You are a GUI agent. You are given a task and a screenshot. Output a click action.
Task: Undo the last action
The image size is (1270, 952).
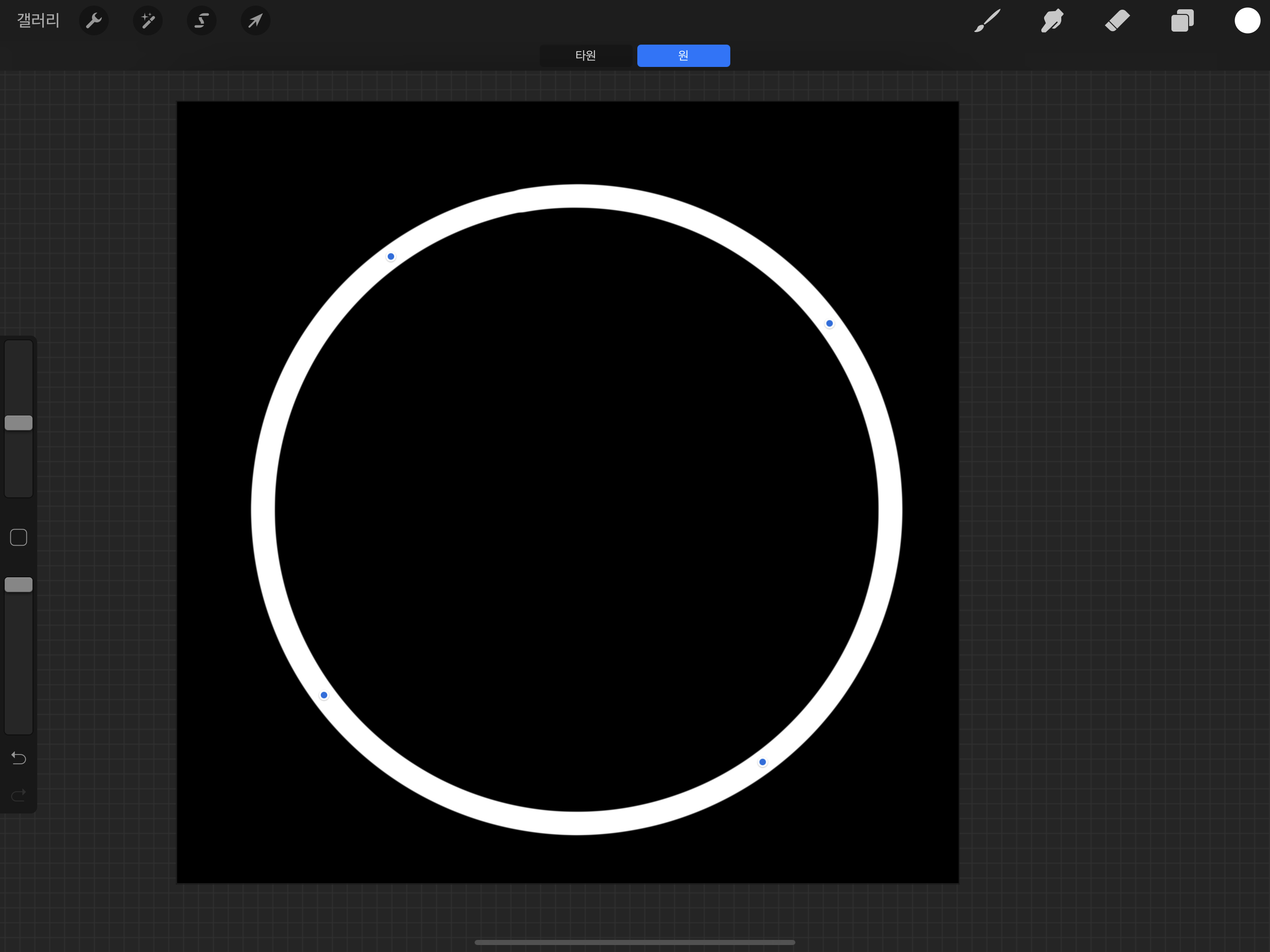pos(19,758)
